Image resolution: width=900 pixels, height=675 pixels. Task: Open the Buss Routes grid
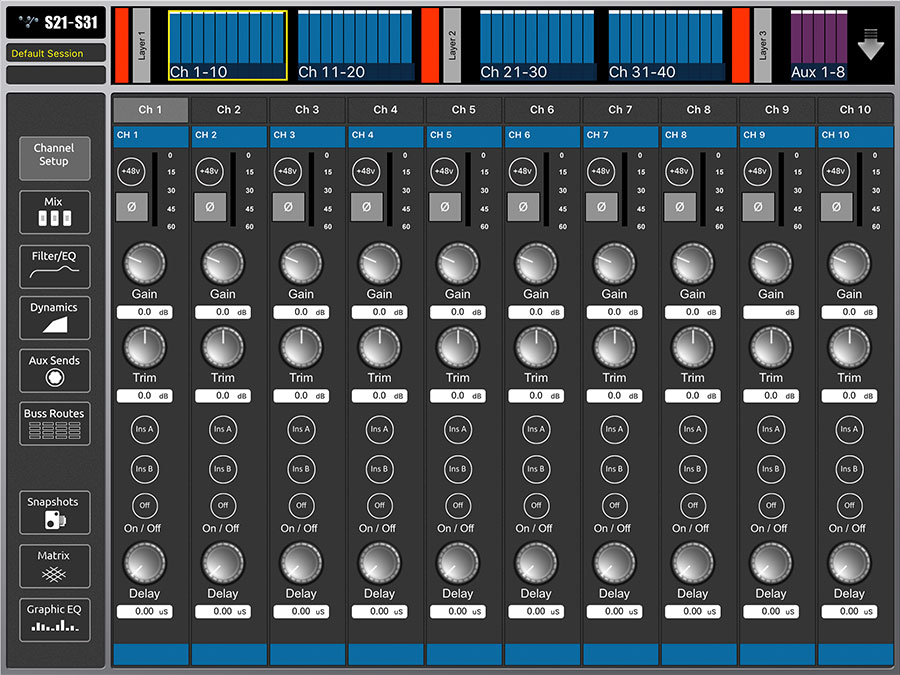[55, 424]
